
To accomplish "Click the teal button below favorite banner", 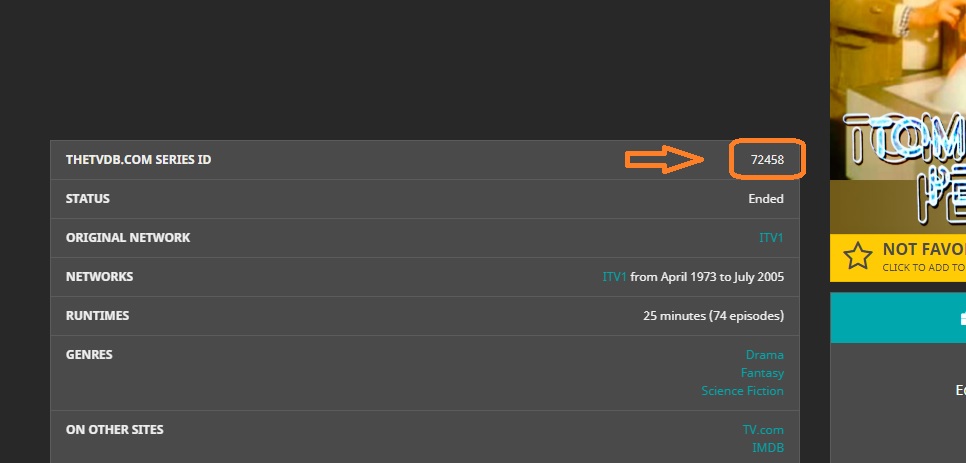I will [x=897, y=317].
